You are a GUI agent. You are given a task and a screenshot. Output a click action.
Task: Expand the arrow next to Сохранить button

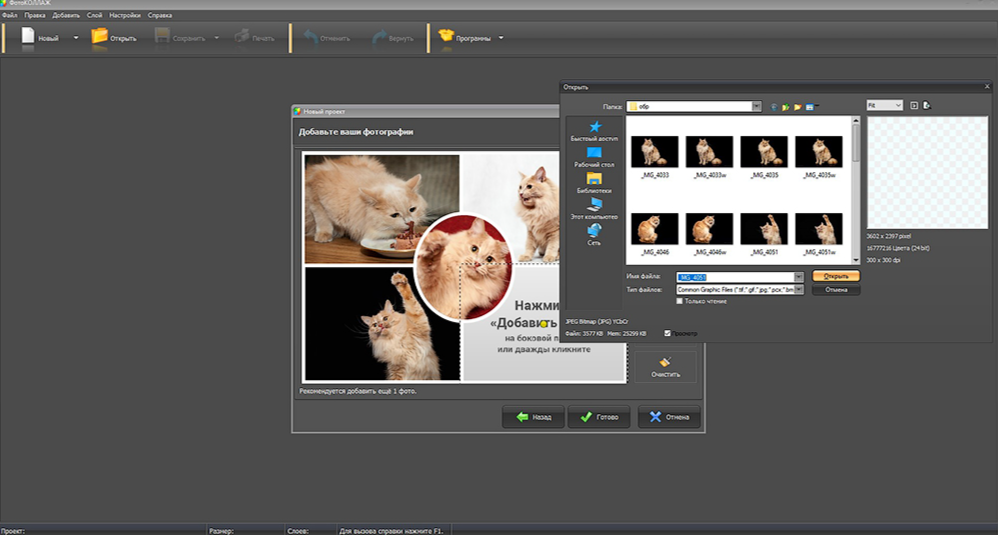(217, 38)
